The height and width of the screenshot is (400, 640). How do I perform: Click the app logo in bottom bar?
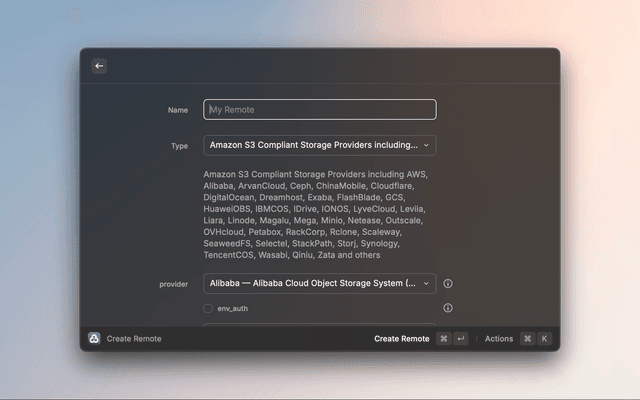94,339
